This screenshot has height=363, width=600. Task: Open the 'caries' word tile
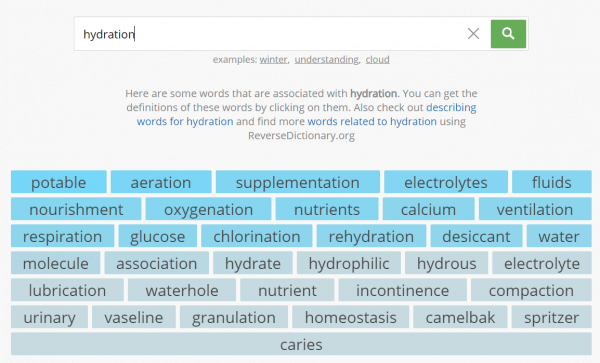click(x=301, y=344)
